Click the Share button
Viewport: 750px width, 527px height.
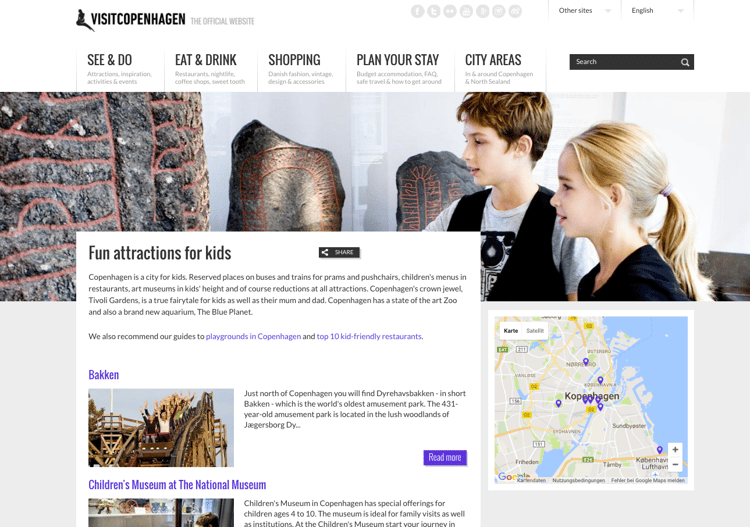click(339, 252)
